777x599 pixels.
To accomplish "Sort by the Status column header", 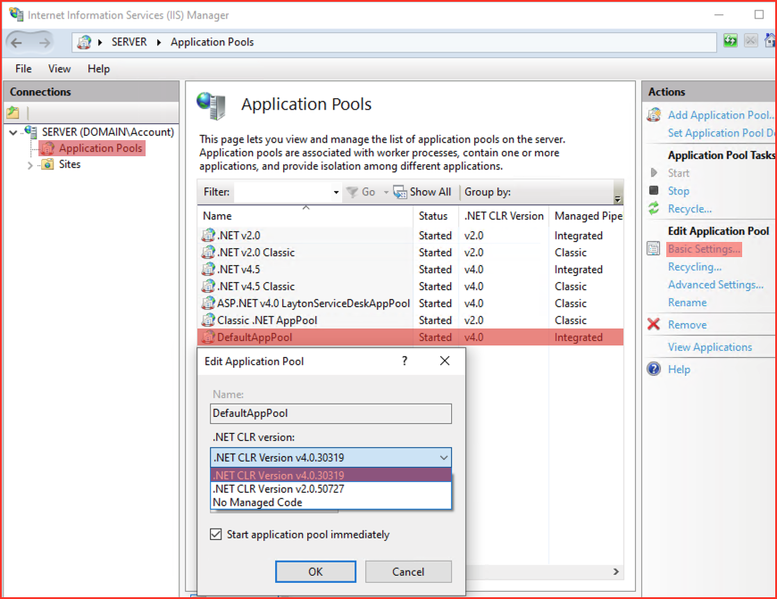I will [435, 216].
